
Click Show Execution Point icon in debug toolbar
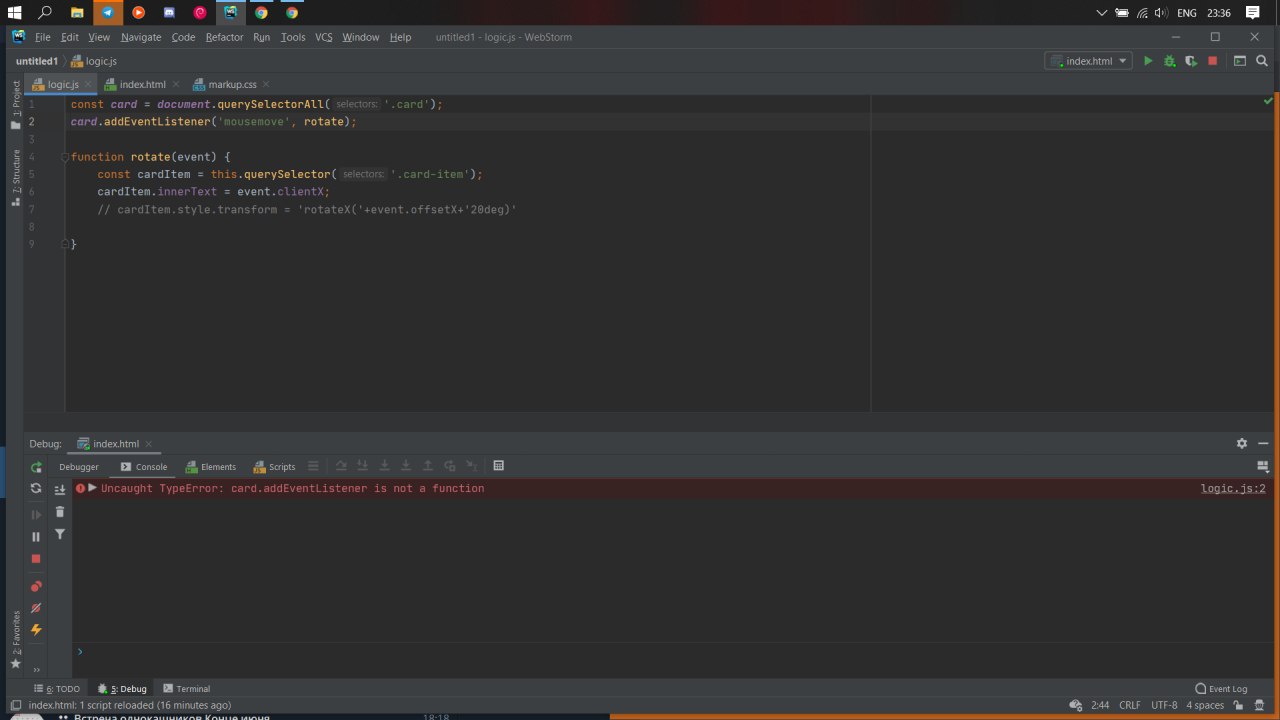pos(313,466)
